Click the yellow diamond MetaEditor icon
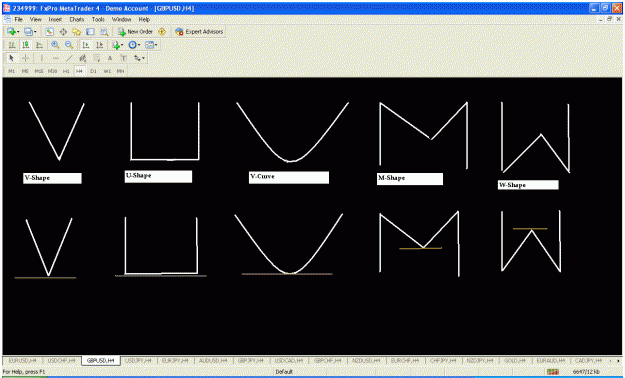Viewport: 625px width, 378px height. tap(162, 32)
